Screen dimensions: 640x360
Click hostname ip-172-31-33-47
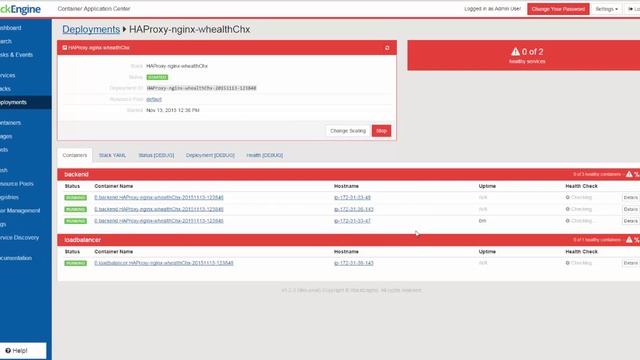[352, 221]
